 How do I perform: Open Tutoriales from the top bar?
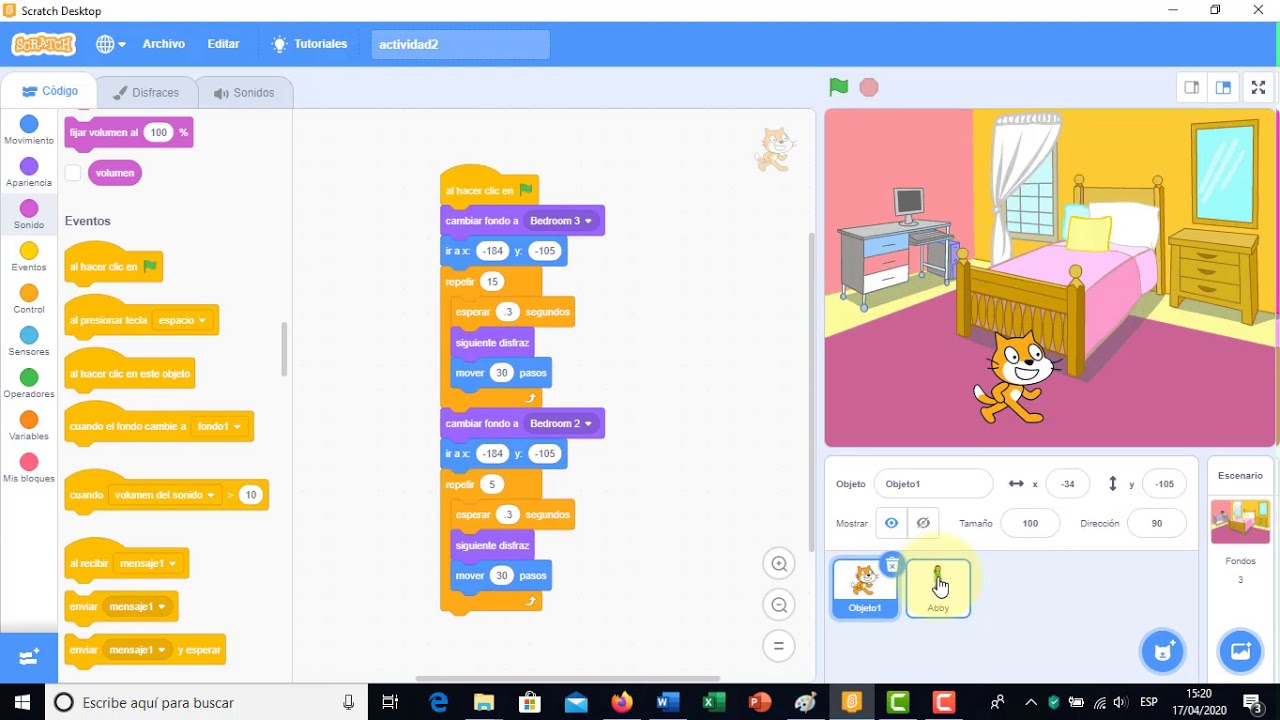(x=309, y=44)
